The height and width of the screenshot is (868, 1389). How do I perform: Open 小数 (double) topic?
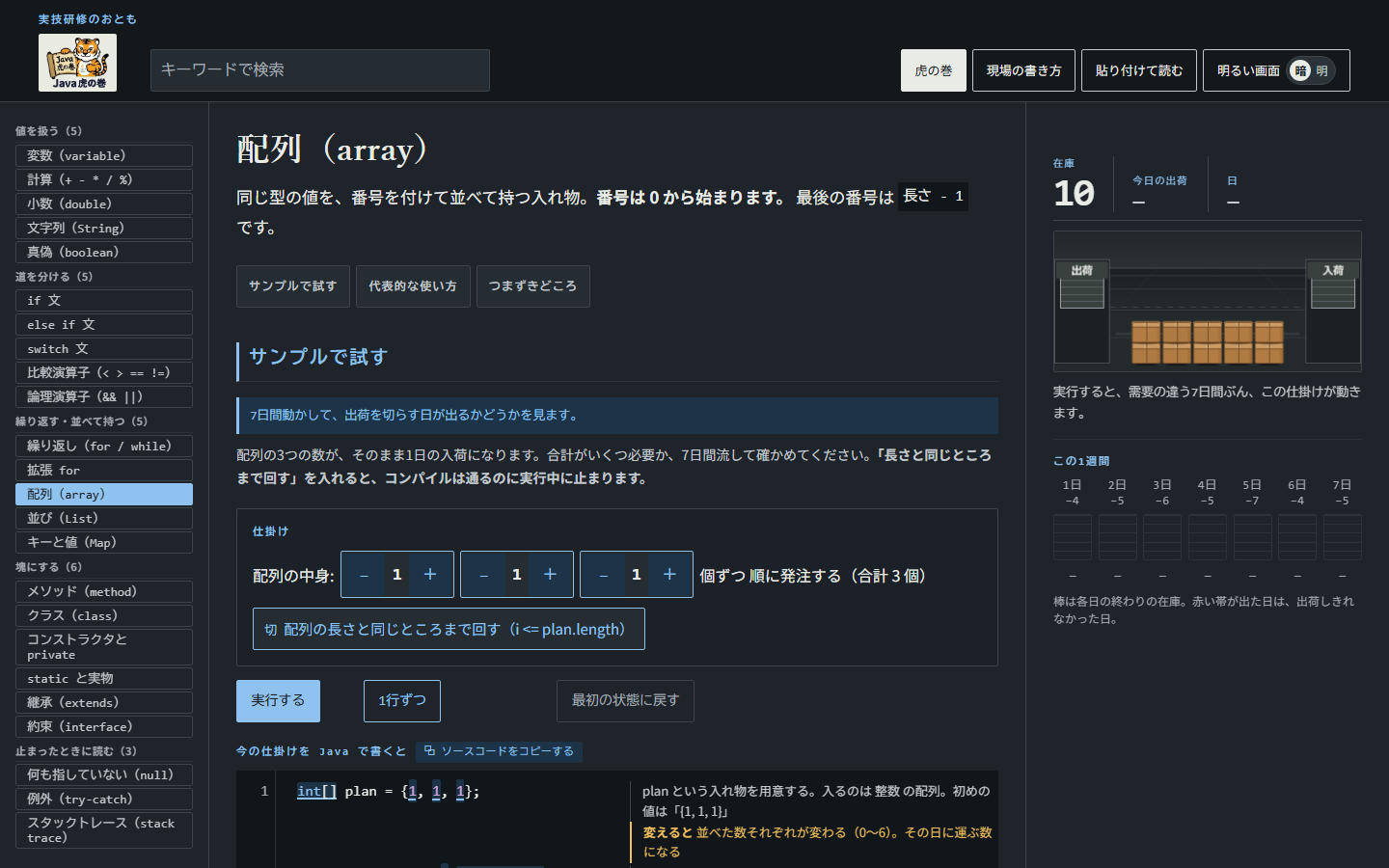point(104,203)
